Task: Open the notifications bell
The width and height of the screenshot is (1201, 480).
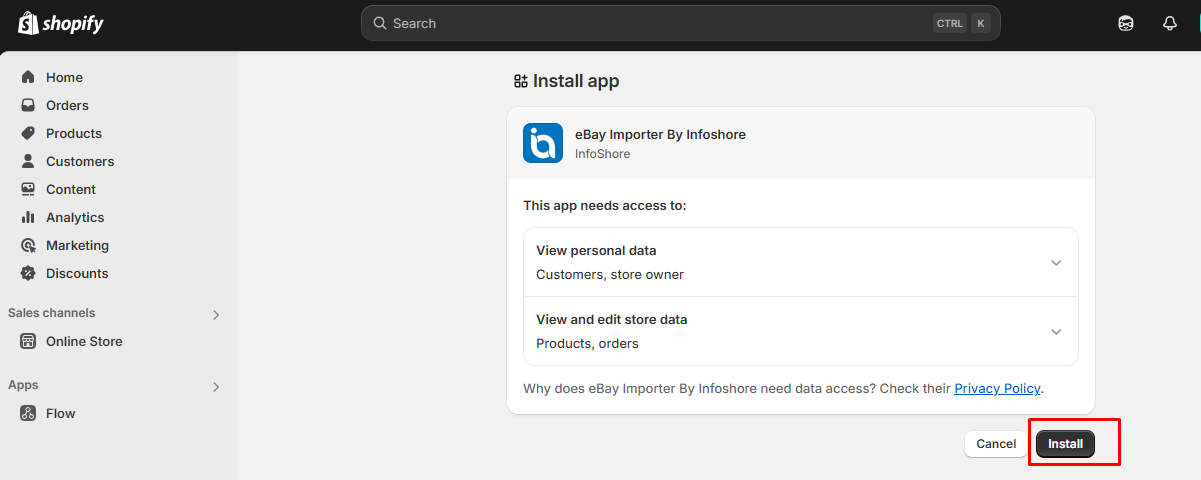Action: click(x=1170, y=23)
